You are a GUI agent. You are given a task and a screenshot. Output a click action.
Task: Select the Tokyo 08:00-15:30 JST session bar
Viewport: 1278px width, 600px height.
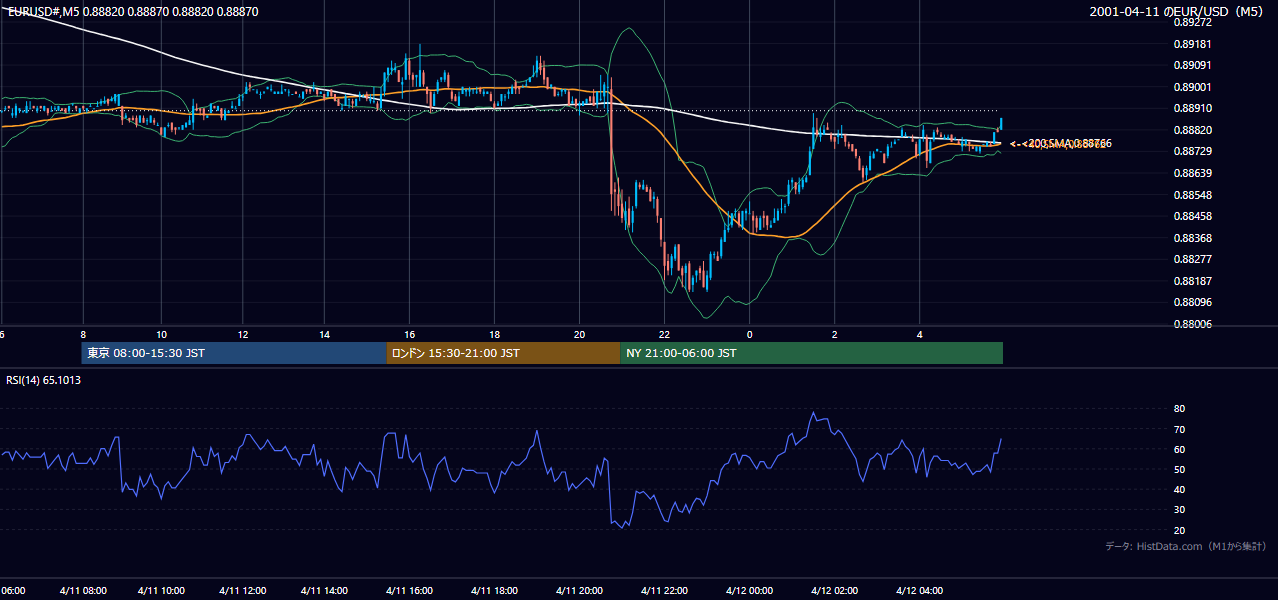234,353
